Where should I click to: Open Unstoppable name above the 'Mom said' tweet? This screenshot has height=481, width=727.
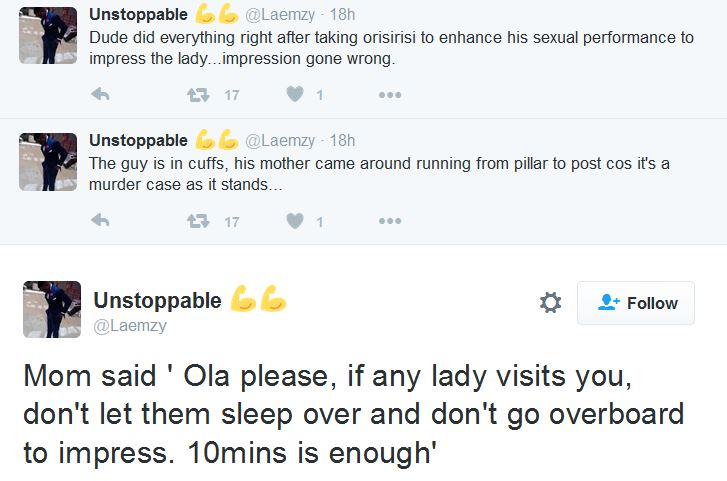157,300
